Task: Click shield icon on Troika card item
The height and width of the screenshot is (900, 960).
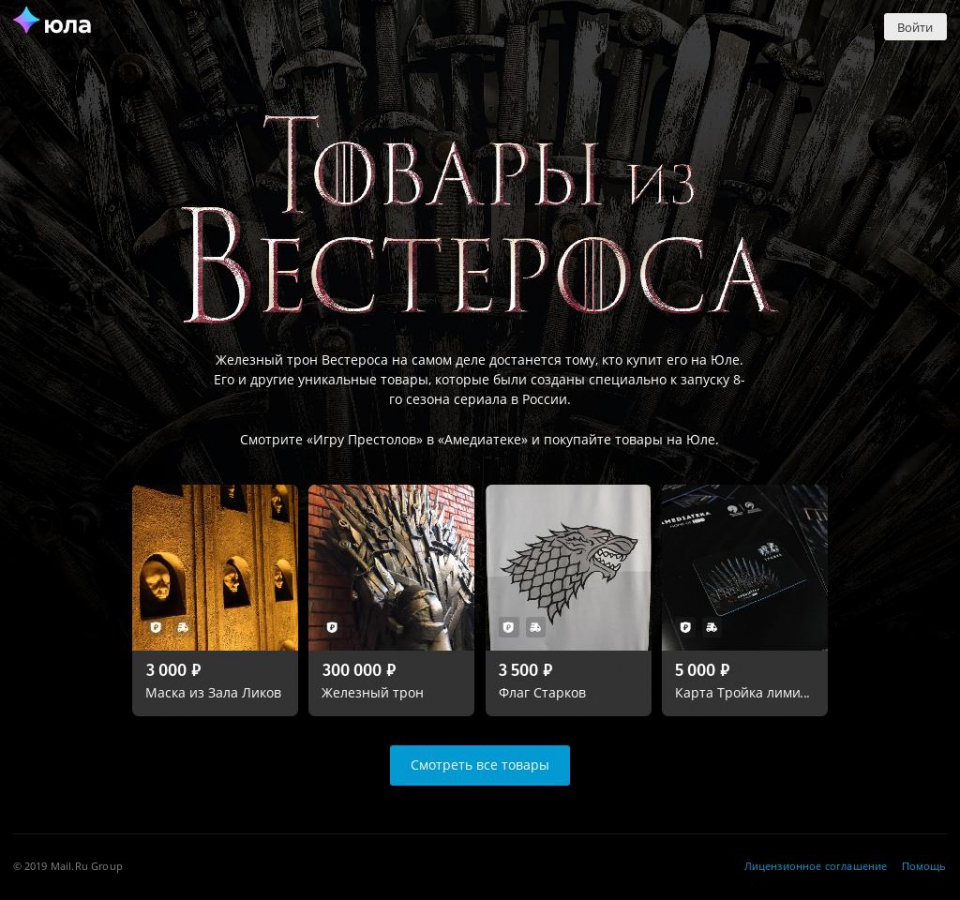Action: click(x=685, y=628)
